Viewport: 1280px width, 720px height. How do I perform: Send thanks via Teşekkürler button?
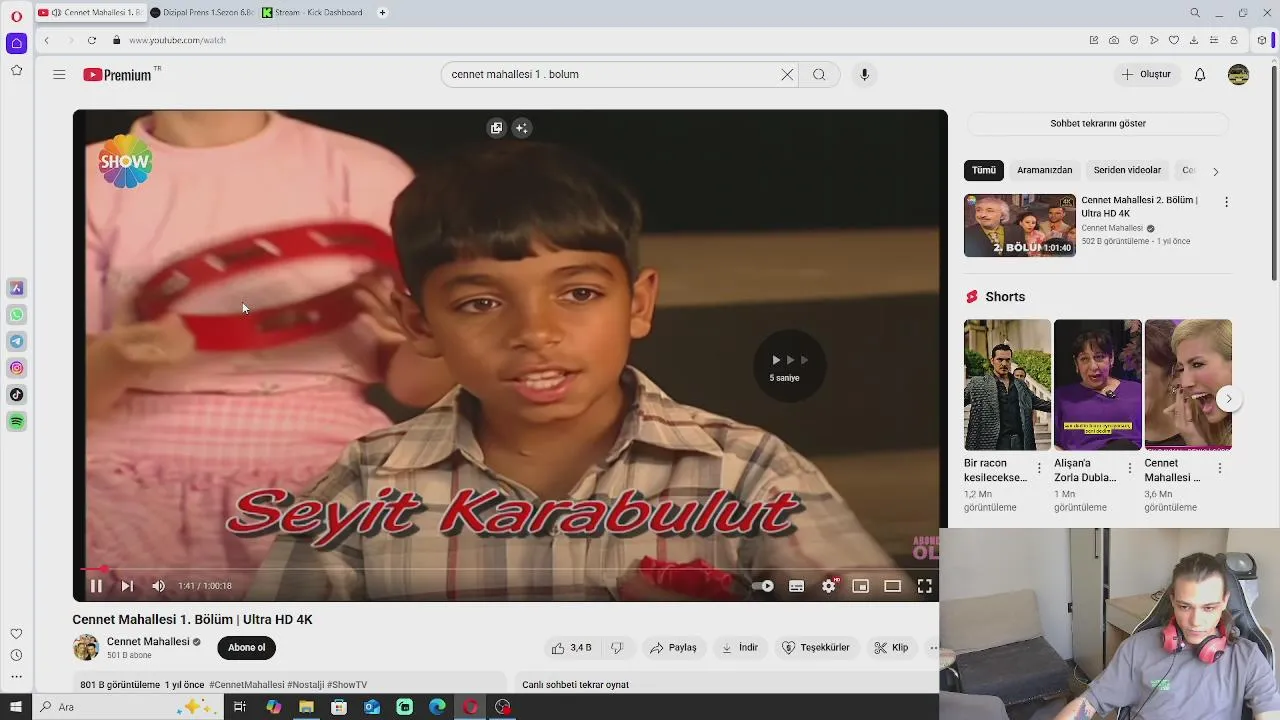[815, 648]
